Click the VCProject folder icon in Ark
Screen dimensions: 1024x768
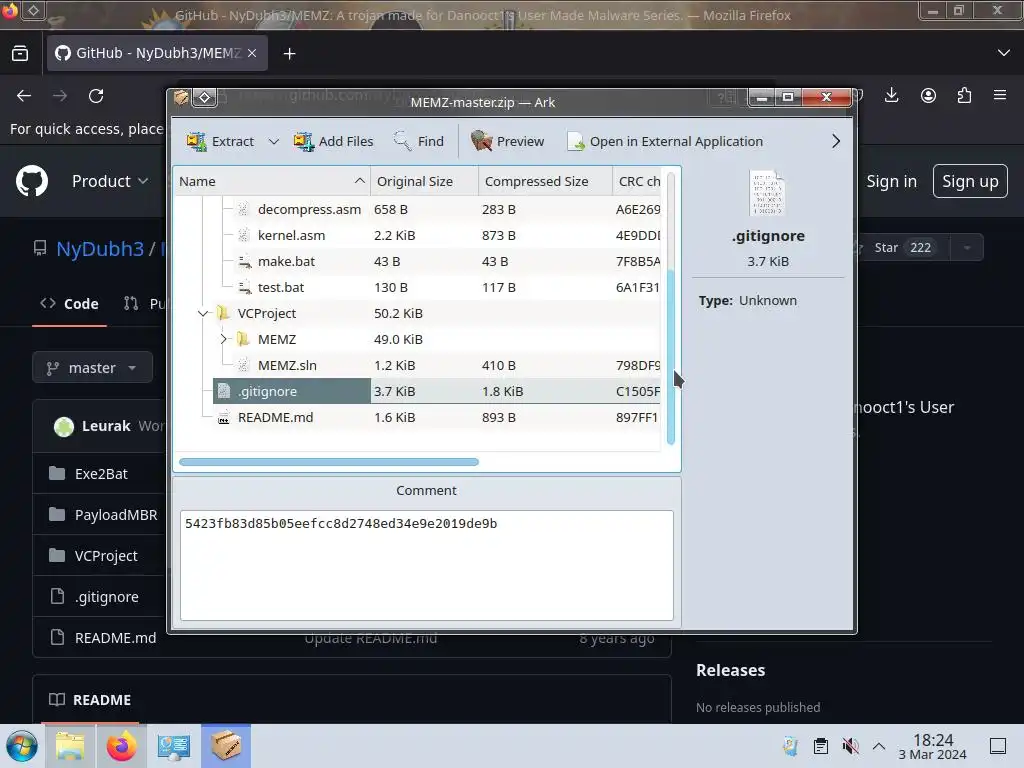click(223, 313)
